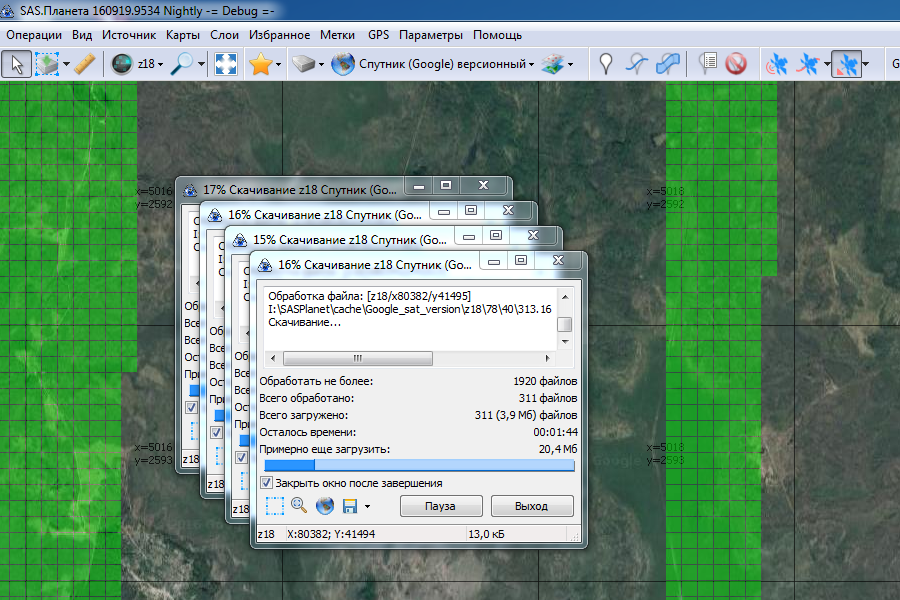This screenshot has width=900, height=600.
Task: Open the 'Избранное' menu
Action: (279, 35)
